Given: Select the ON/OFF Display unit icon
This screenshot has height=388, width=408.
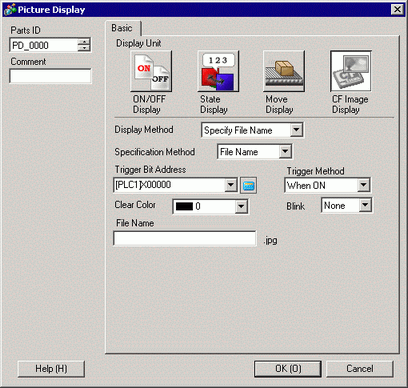Looking at the screenshot, I should 151,71.
